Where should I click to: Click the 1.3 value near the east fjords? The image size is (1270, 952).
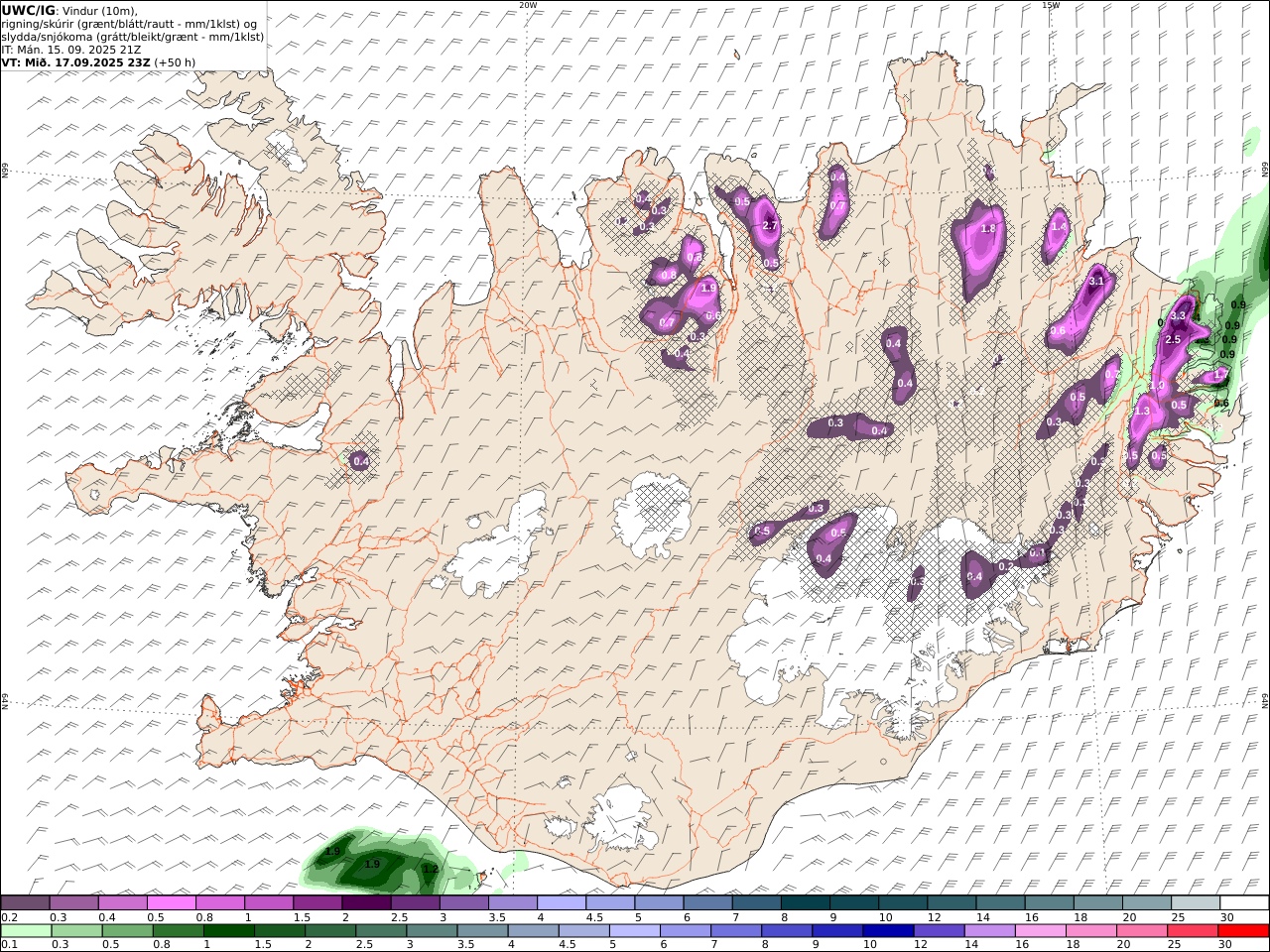(x=1142, y=412)
